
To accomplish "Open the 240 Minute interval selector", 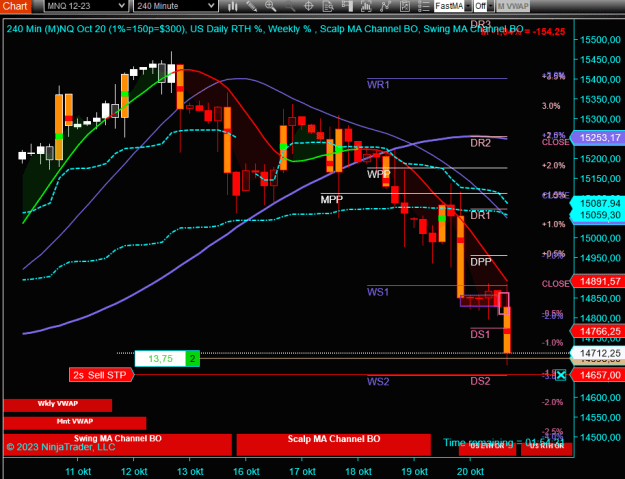I will (175, 6).
